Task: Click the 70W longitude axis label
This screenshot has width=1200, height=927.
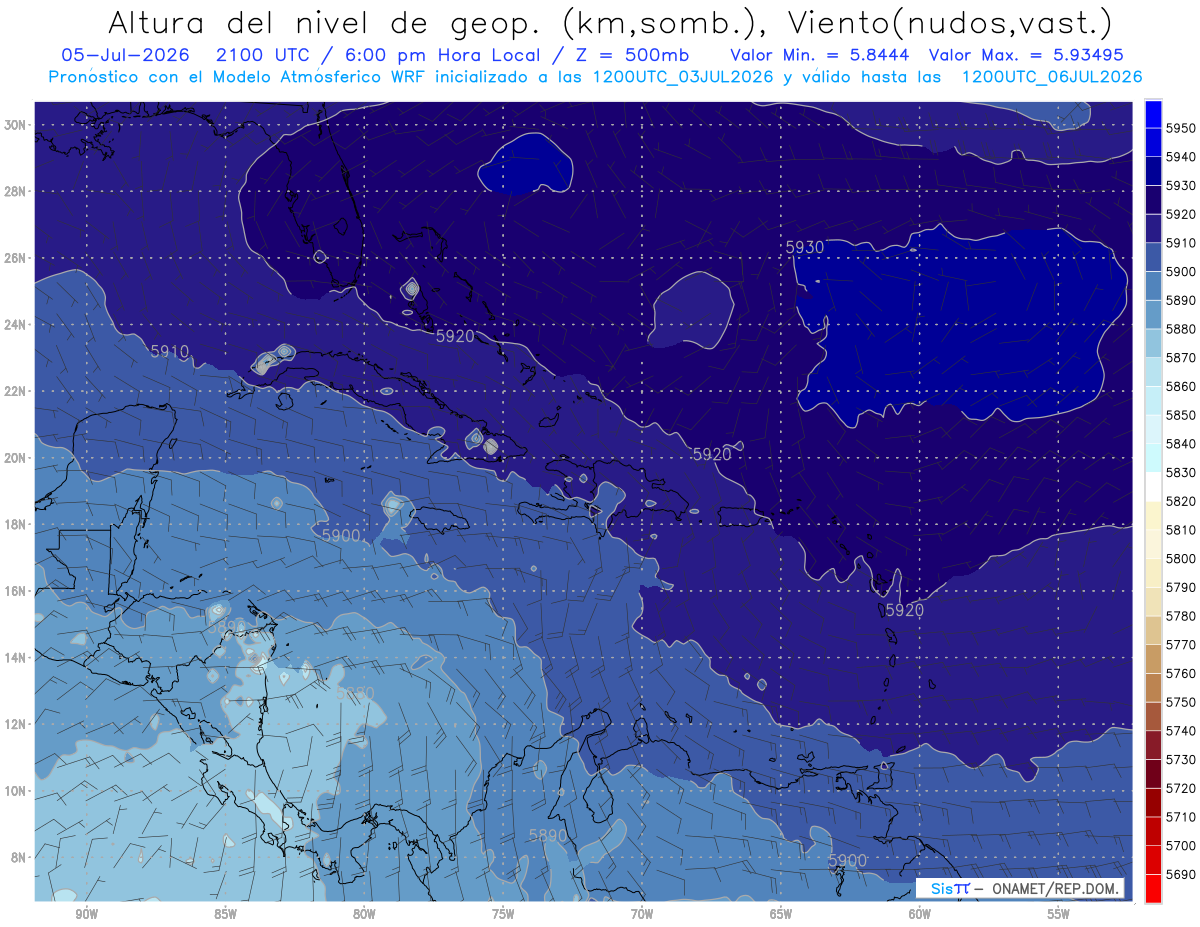Action: click(642, 914)
